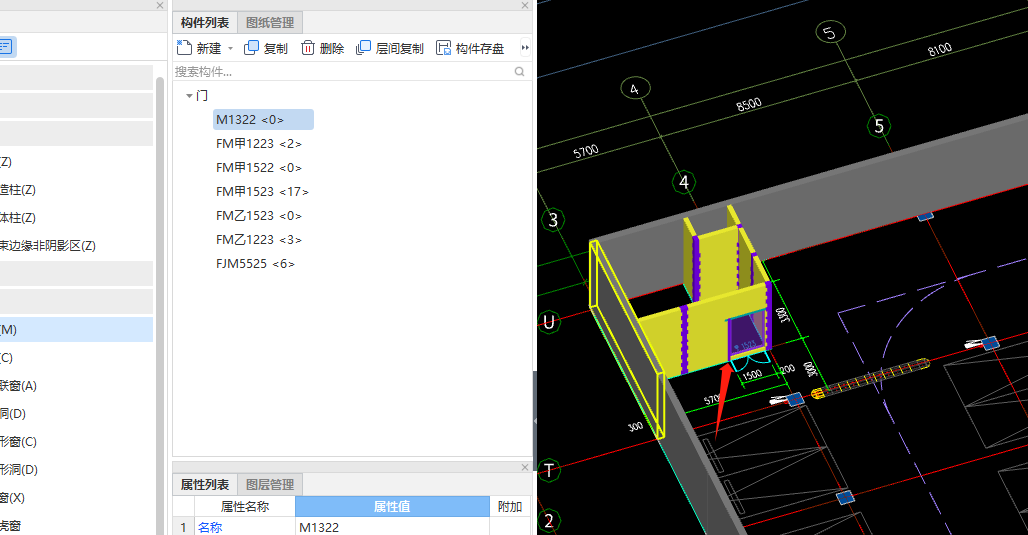
Task: Click the 1500 dimension label near door
Action: (x=752, y=375)
